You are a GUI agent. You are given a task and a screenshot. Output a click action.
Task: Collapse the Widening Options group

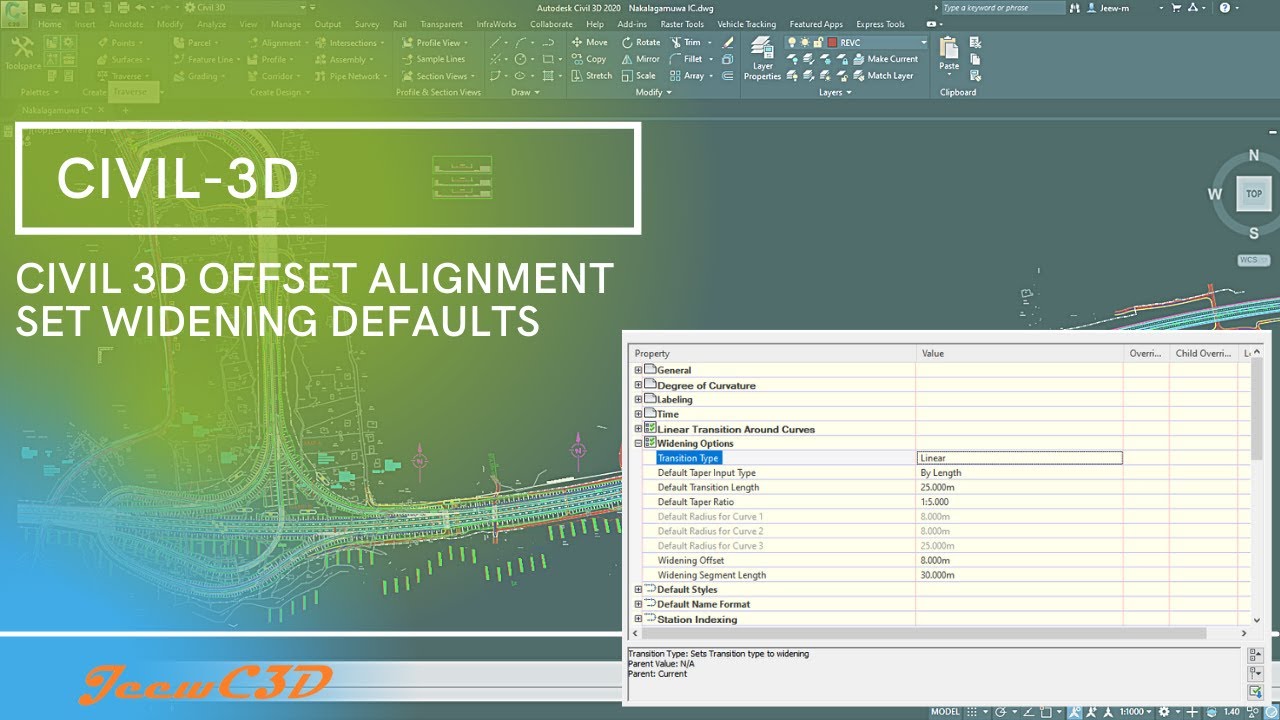tap(638, 443)
